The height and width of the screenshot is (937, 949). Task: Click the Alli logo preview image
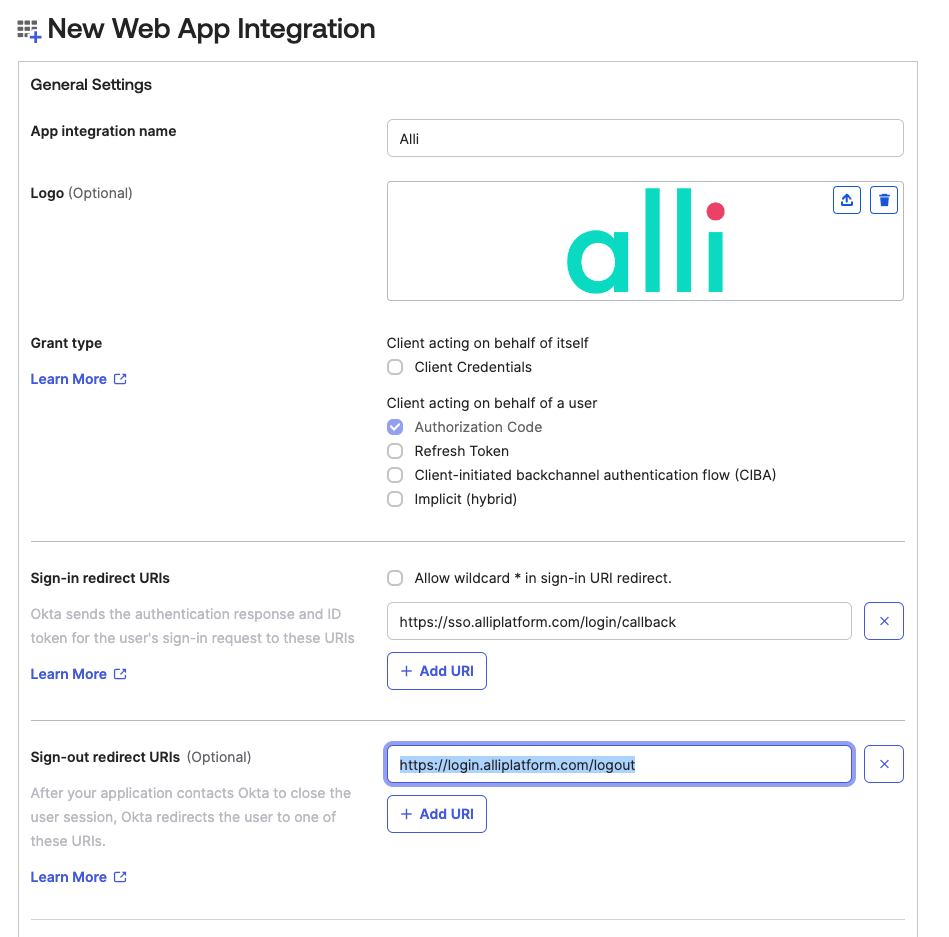pos(645,241)
